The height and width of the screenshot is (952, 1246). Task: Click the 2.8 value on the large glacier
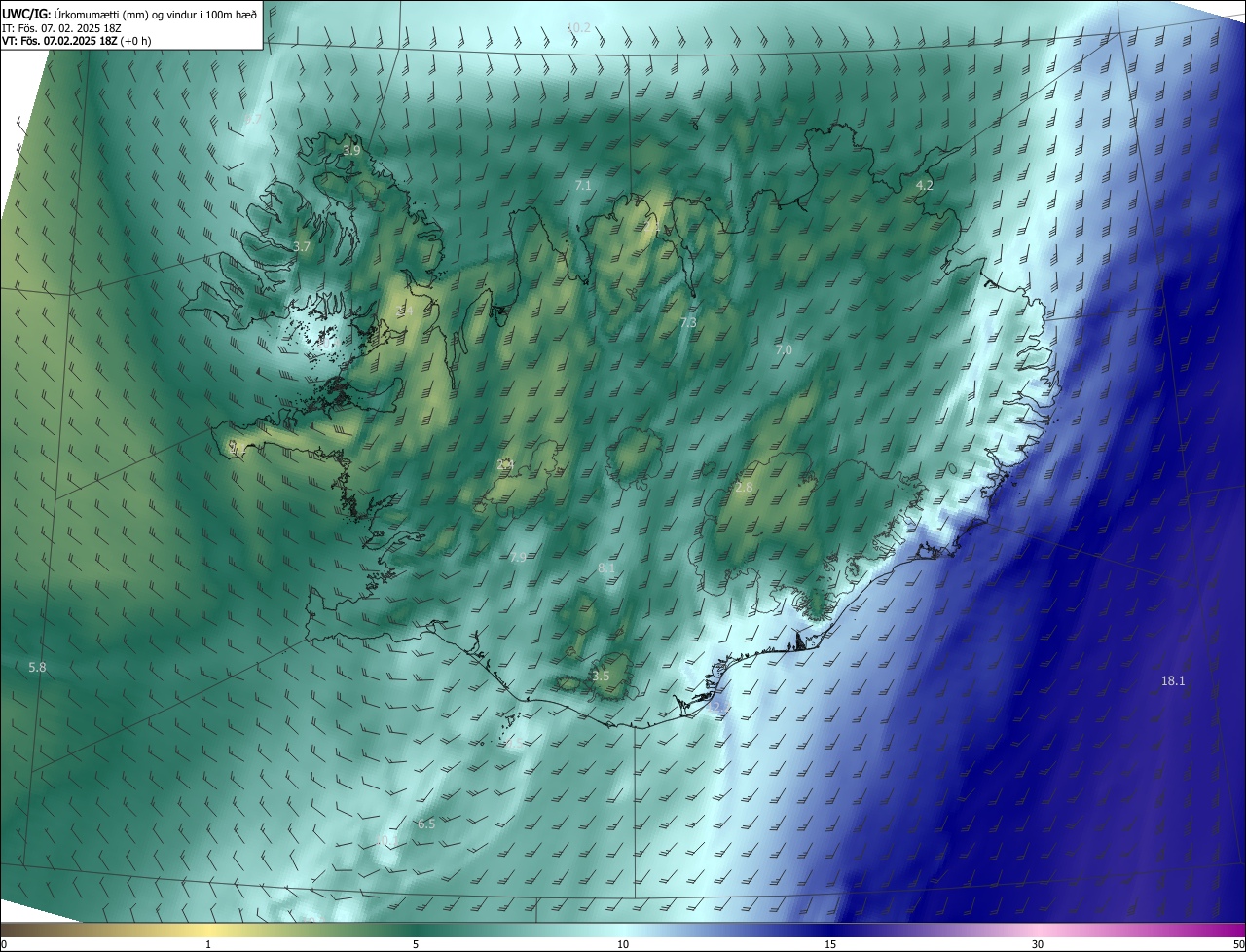point(744,487)
